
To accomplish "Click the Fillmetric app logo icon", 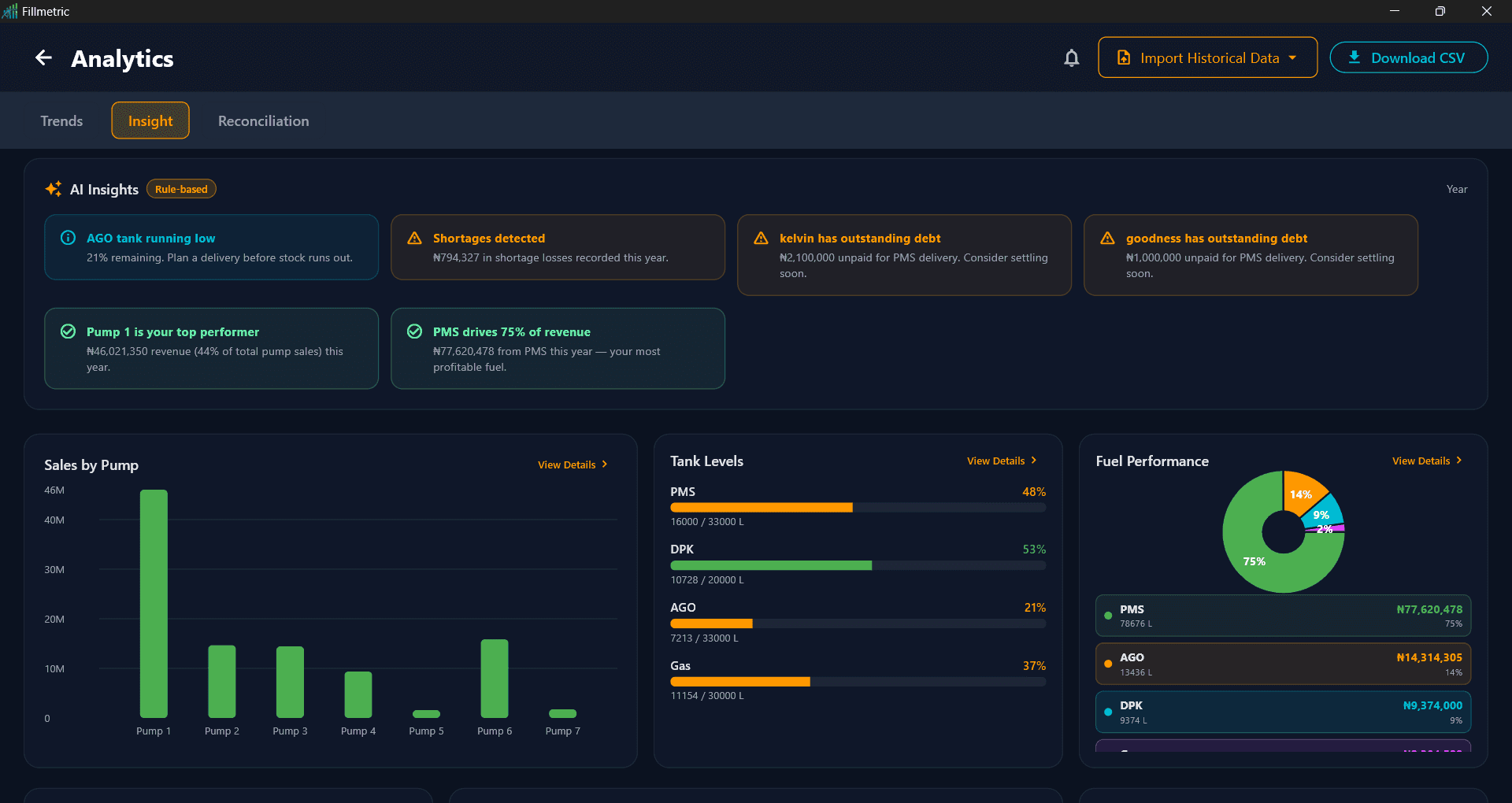I will click(x=9, y=11).
